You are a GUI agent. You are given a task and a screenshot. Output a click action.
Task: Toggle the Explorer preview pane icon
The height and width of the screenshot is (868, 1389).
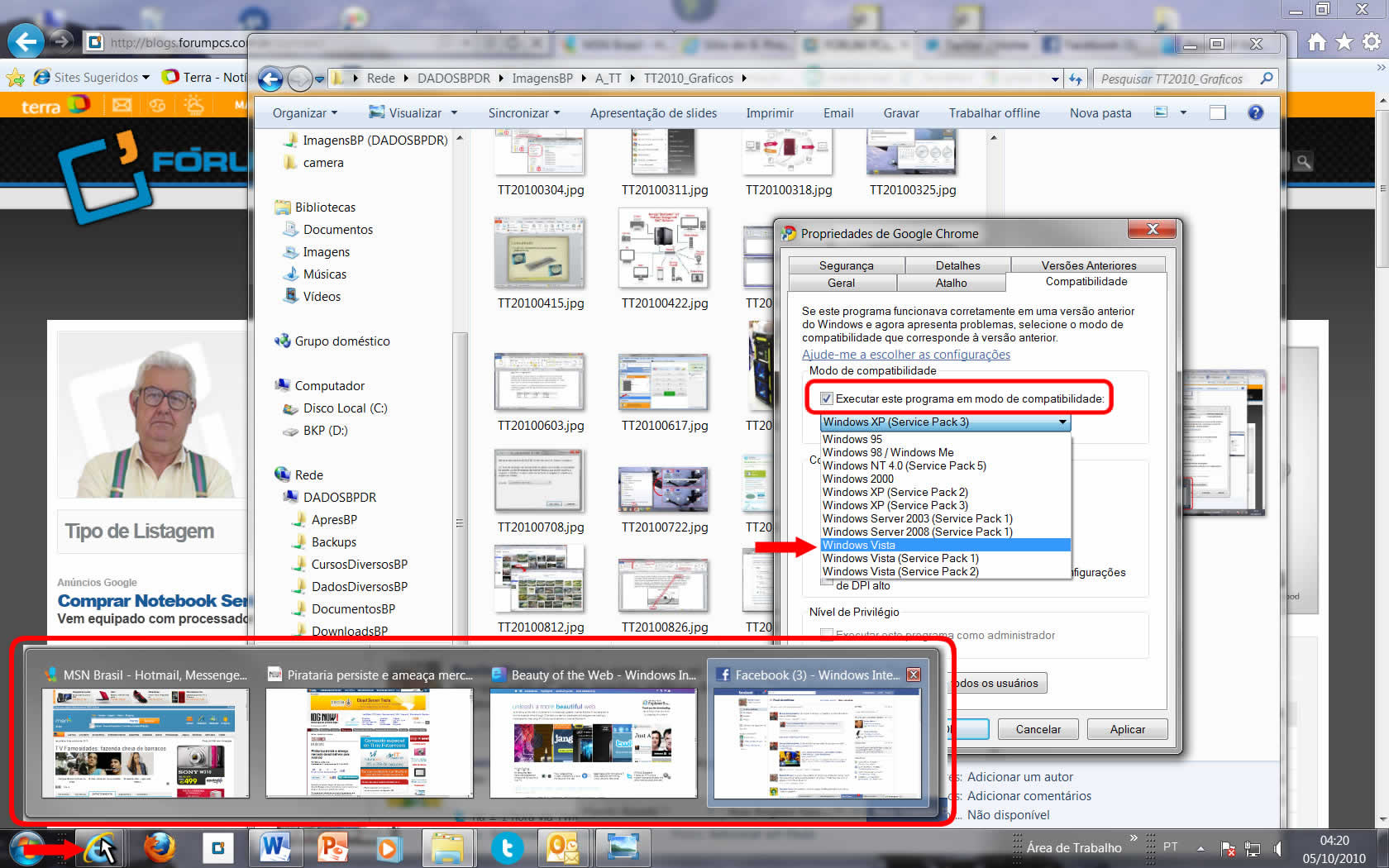click(x=1217, y=112)
